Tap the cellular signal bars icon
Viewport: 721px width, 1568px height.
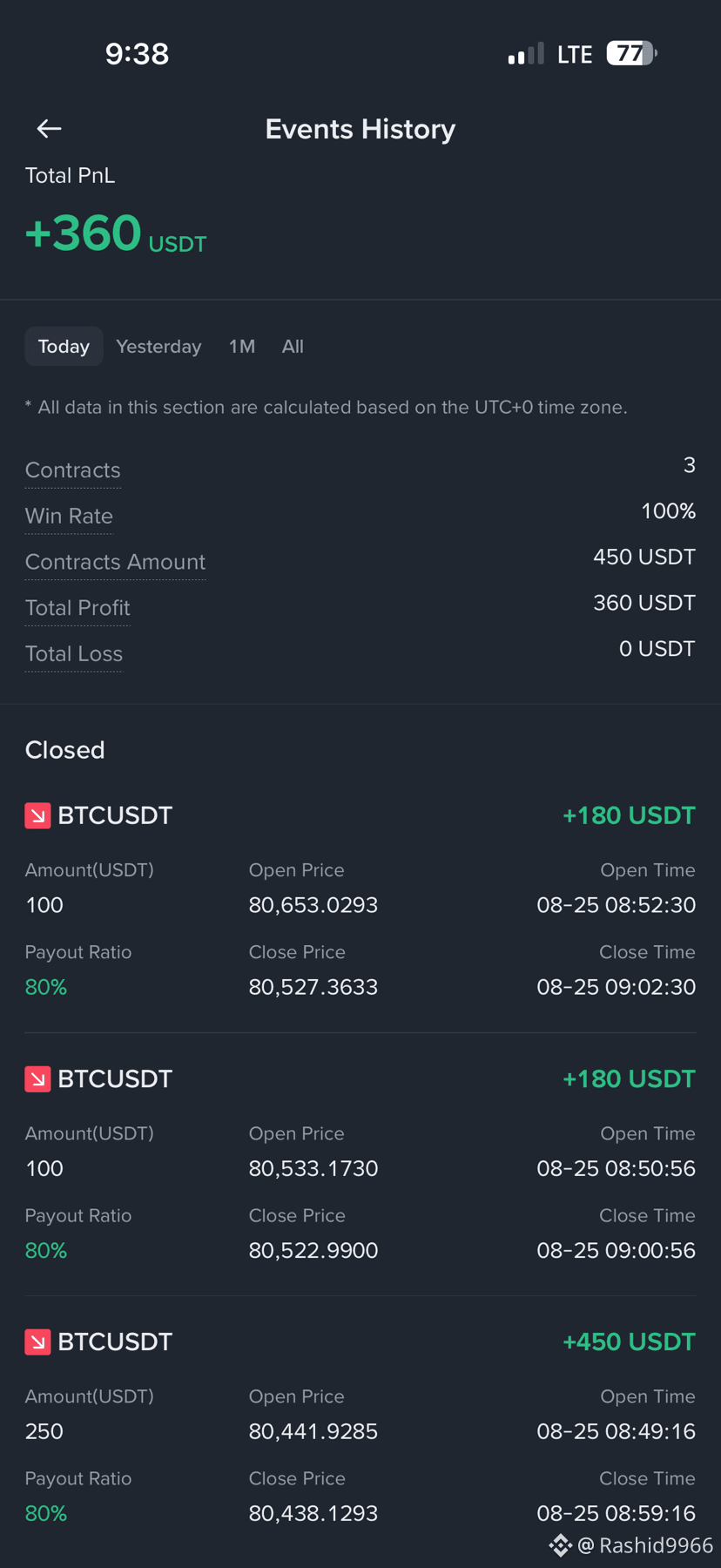tap(526, 54)
